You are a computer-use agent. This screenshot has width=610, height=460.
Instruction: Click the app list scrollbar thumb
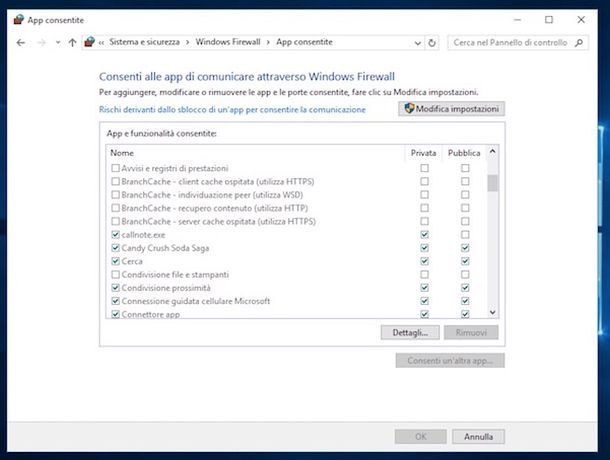point(493,183)
